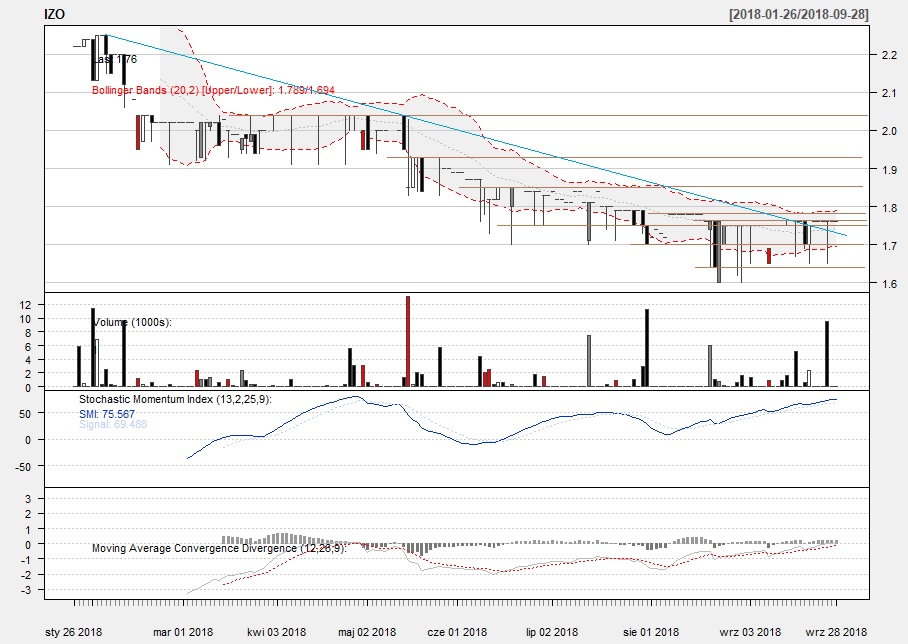
Task: Click the 50 tick on the SMI axis
Action: [x=25, y=414]
